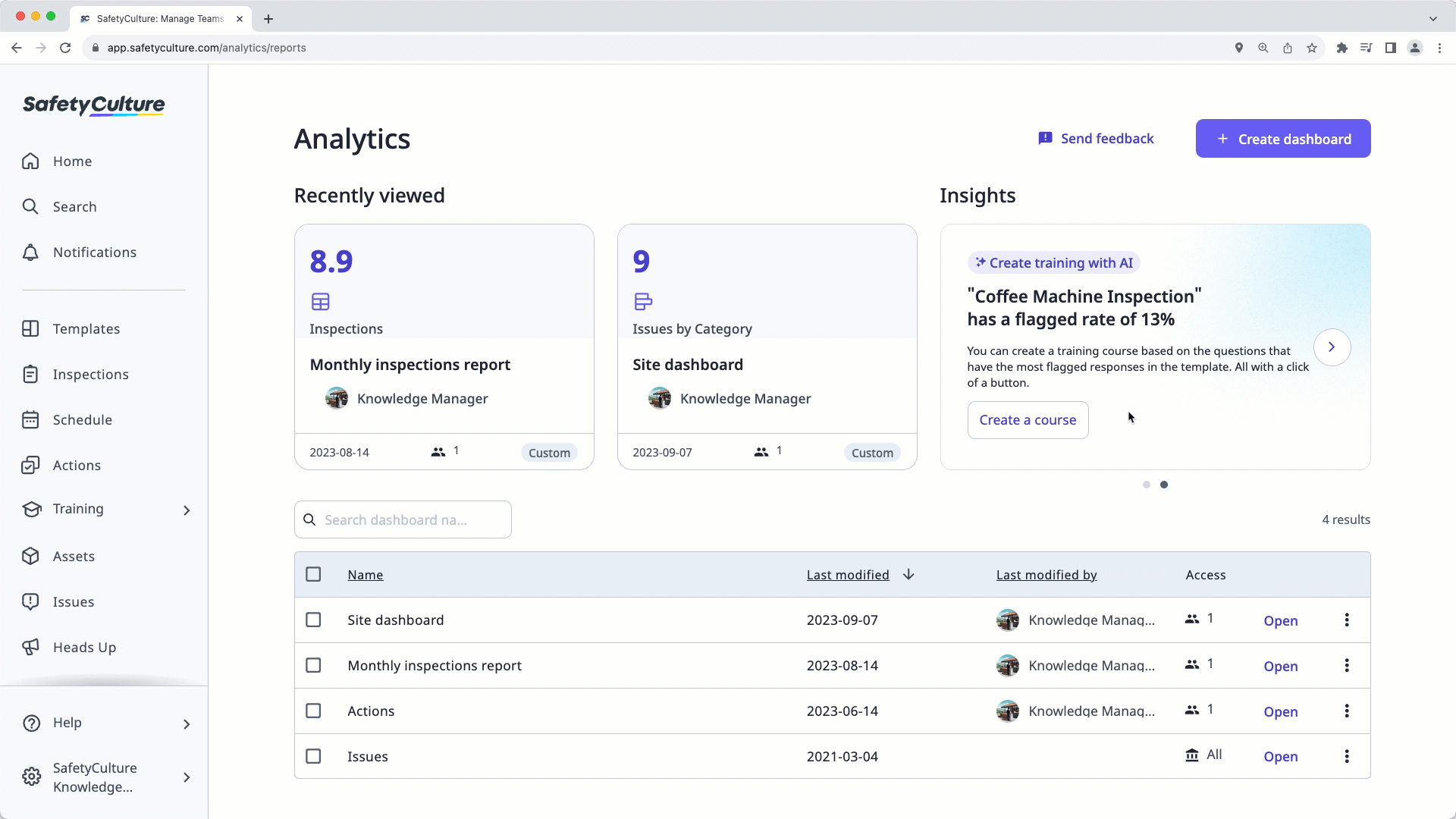This screenshot has height=819, width=1456.
Task: Open Heads Up megaphone in sidebar
Action: (x=30, y=648)
